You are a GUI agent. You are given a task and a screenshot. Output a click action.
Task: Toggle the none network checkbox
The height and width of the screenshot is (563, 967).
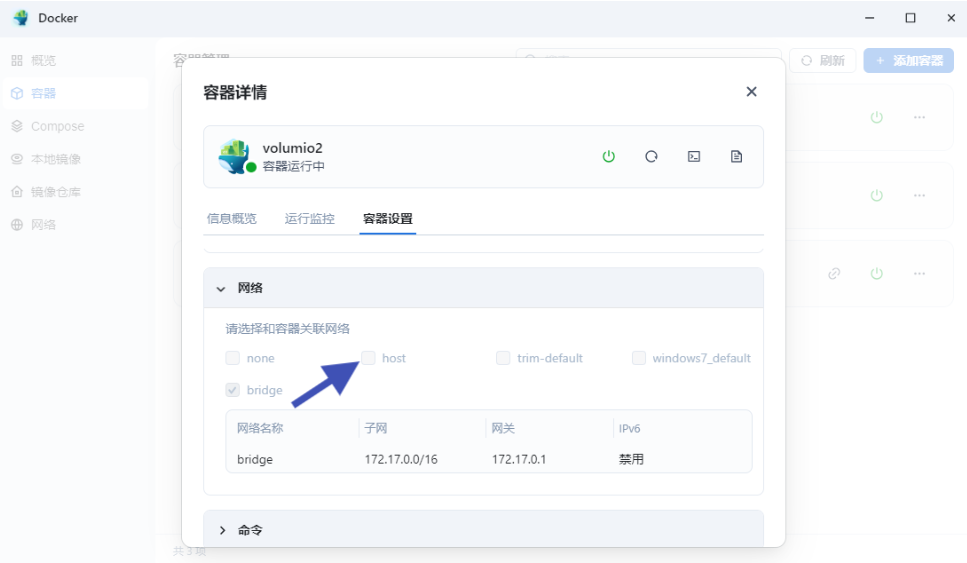coord(233,358)
